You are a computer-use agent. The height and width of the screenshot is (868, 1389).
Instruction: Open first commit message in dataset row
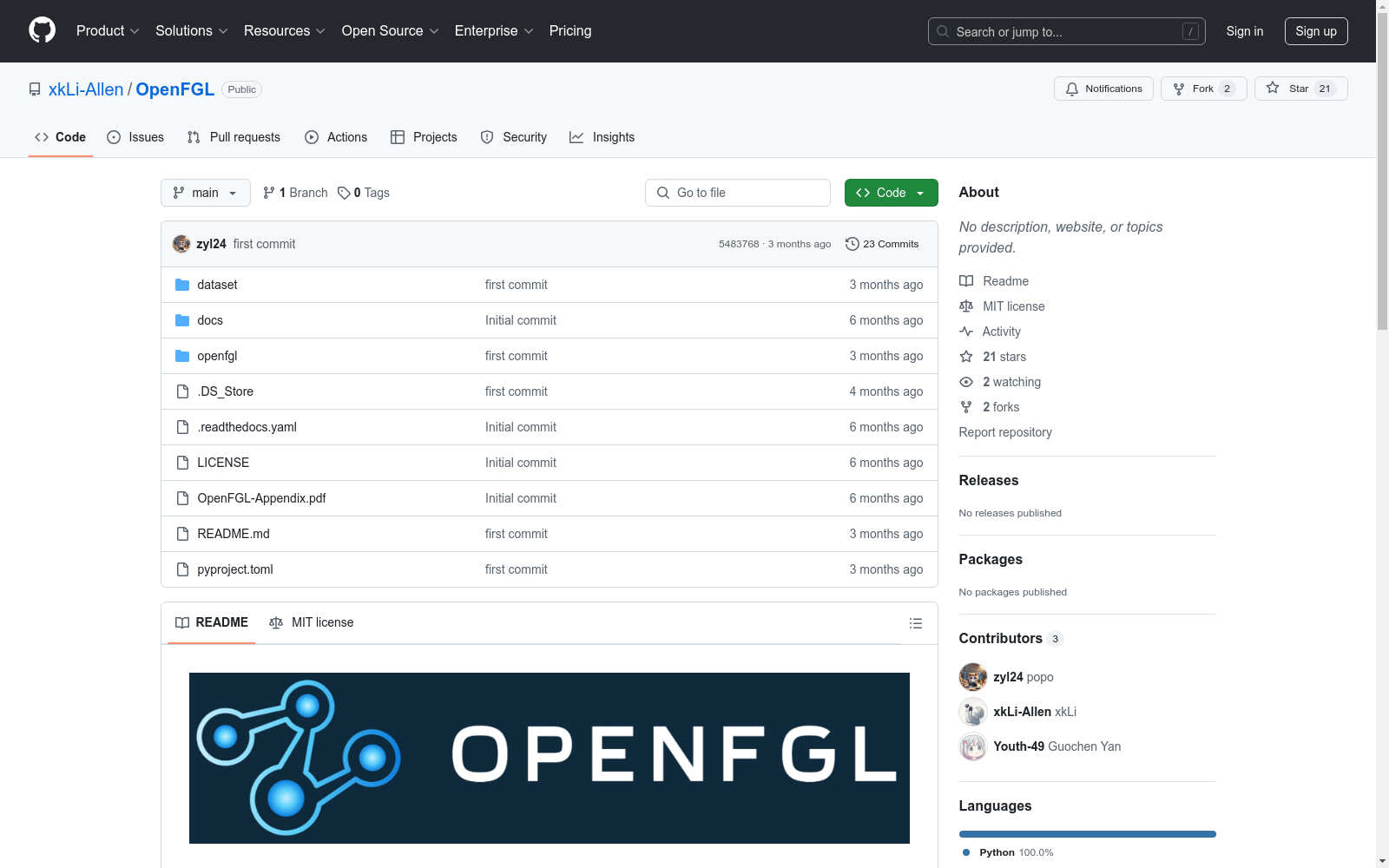point(517,285)
